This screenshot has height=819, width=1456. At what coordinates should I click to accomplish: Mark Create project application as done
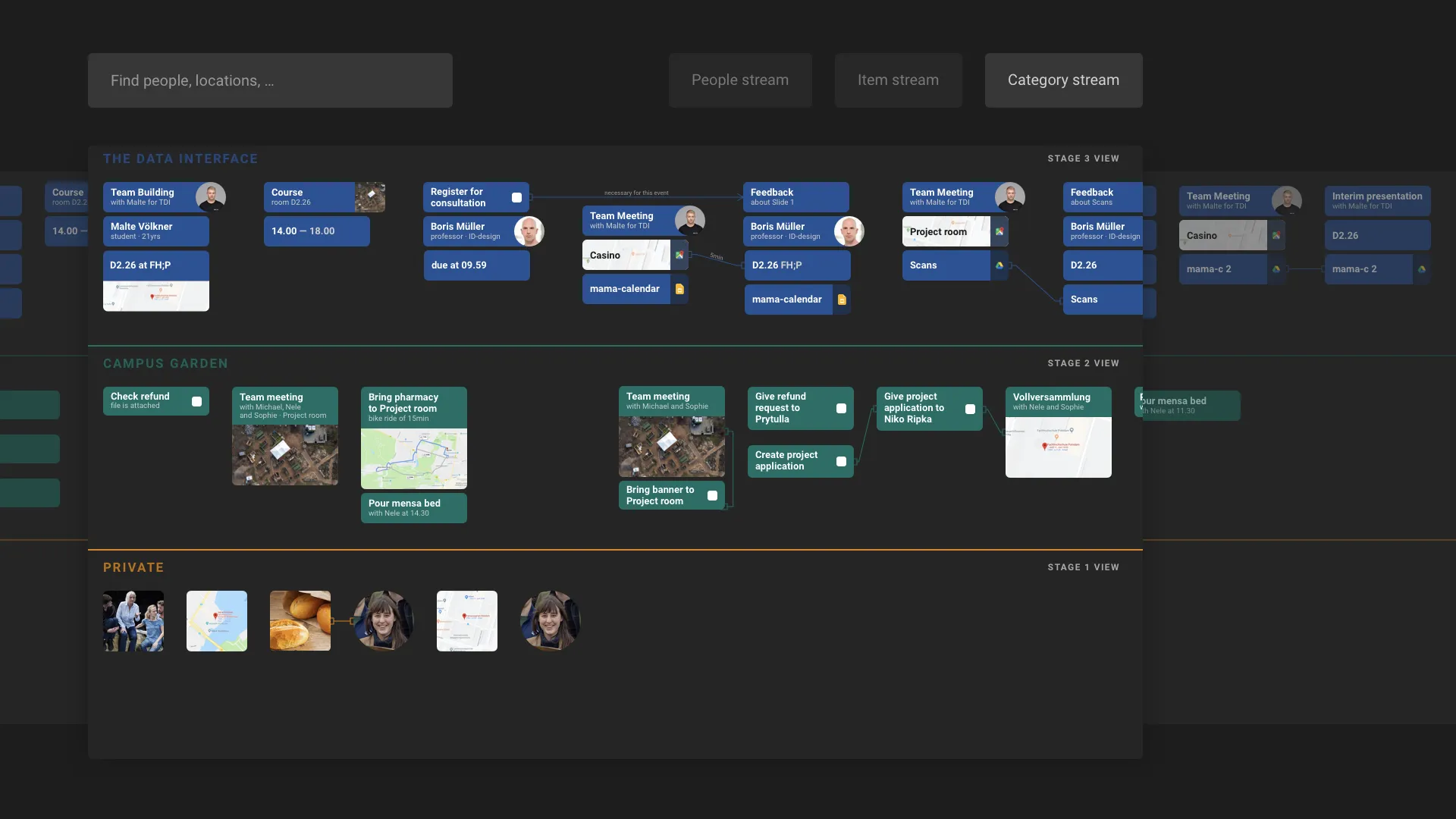pos(841,461)
